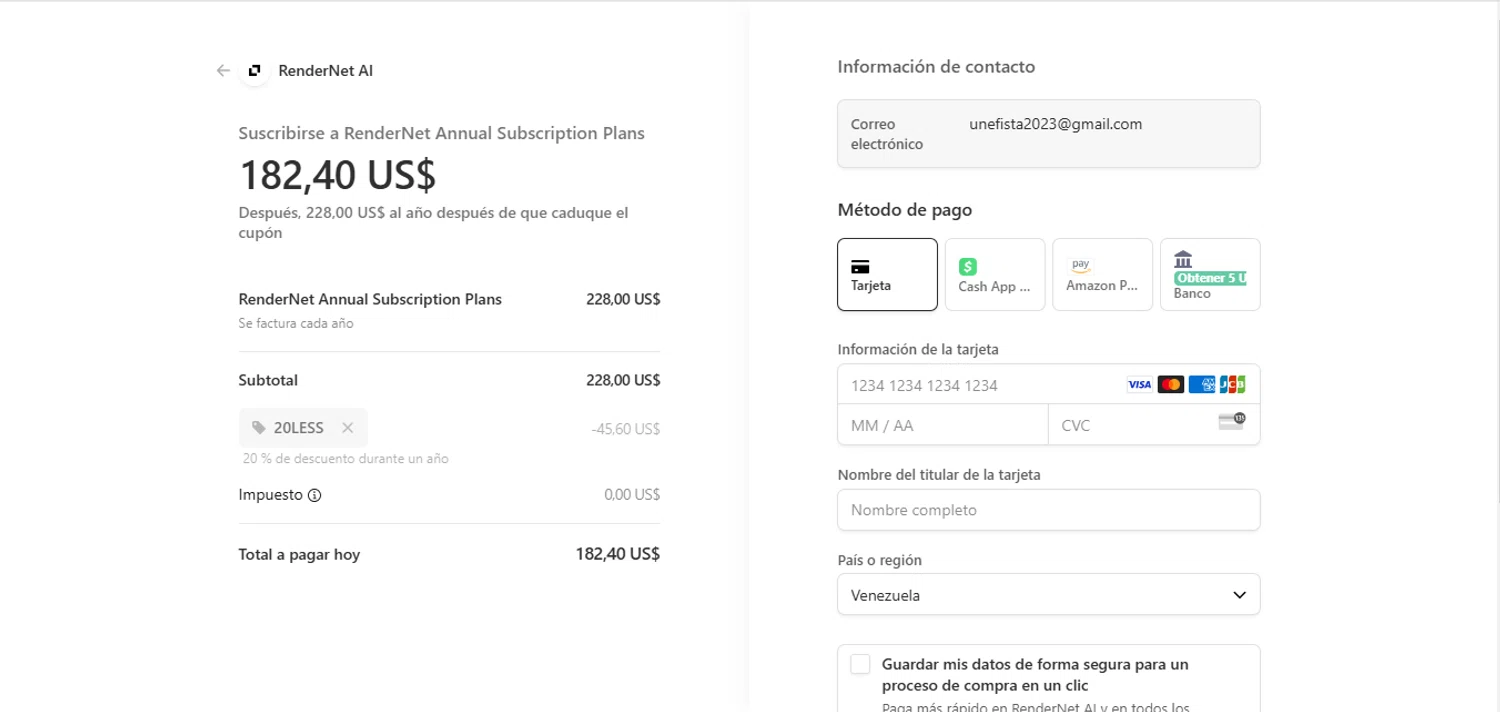Click the Cash App green logo icon
This screenshot has width=1500, height=712.
point(968,267)
